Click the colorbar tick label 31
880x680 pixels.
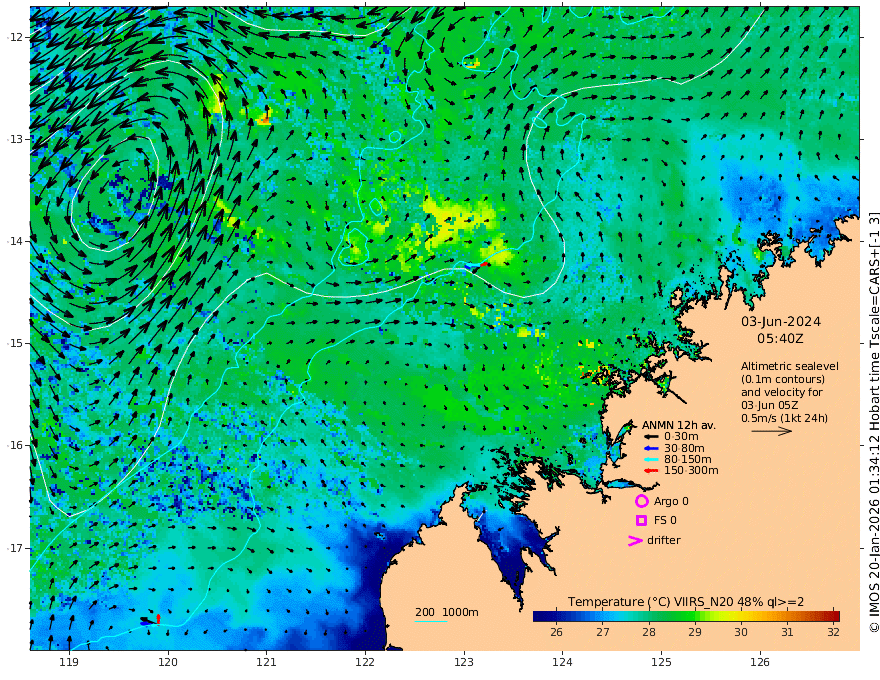click(787, 632)
